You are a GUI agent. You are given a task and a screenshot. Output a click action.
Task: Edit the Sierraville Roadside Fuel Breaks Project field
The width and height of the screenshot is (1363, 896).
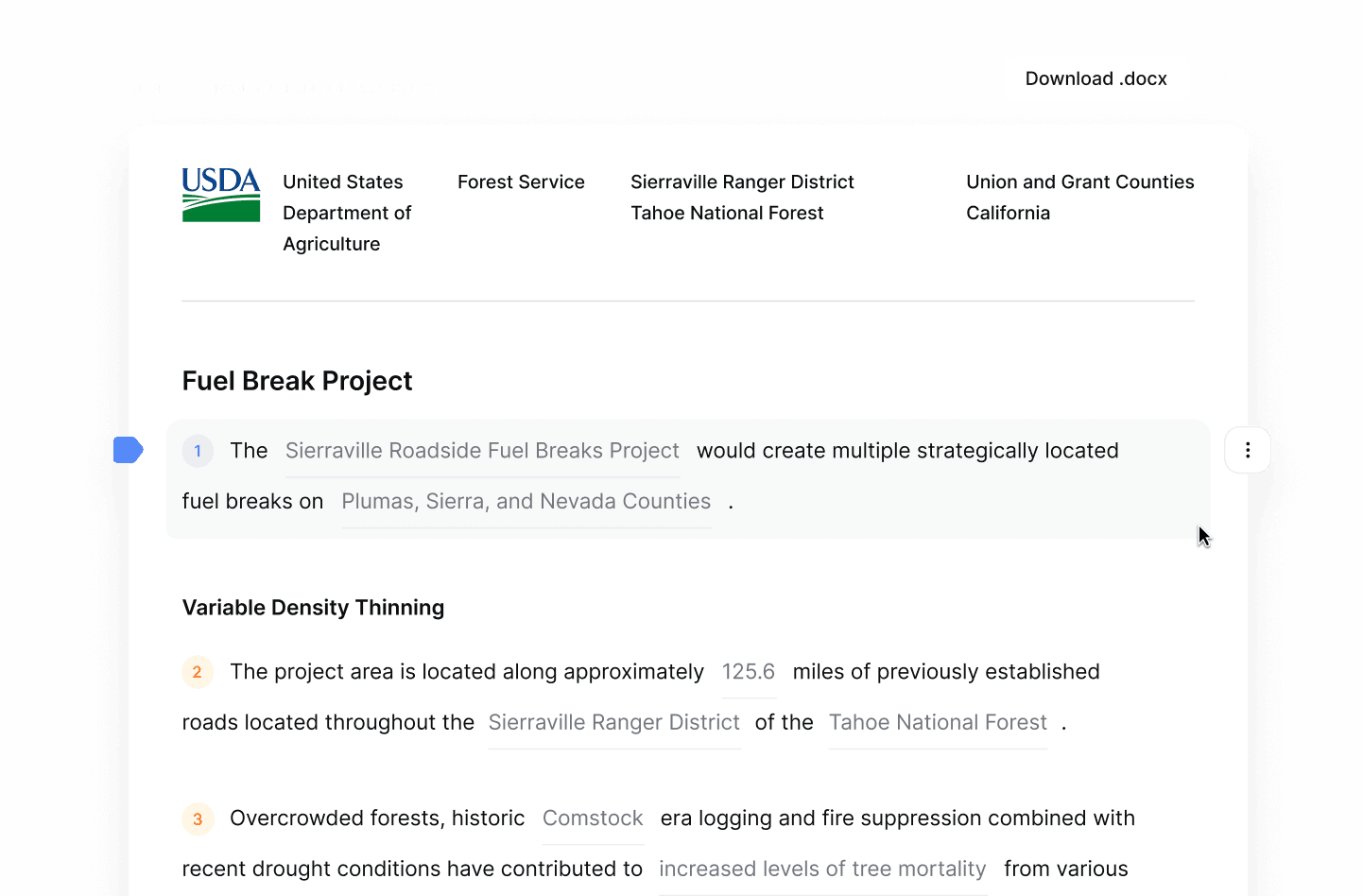click(482, 451)
